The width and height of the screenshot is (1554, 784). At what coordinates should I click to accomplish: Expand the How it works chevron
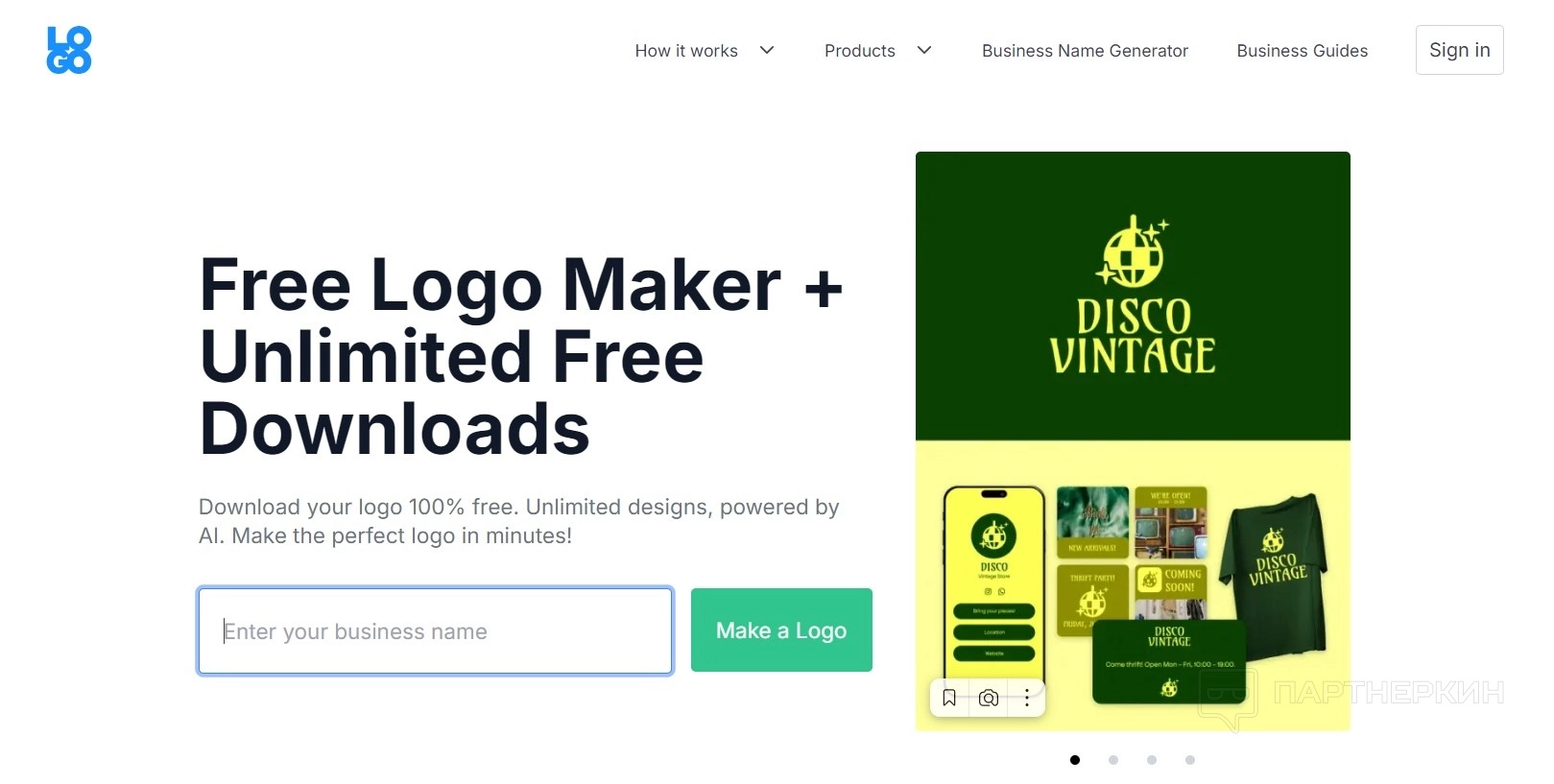[x=767, y=50]
